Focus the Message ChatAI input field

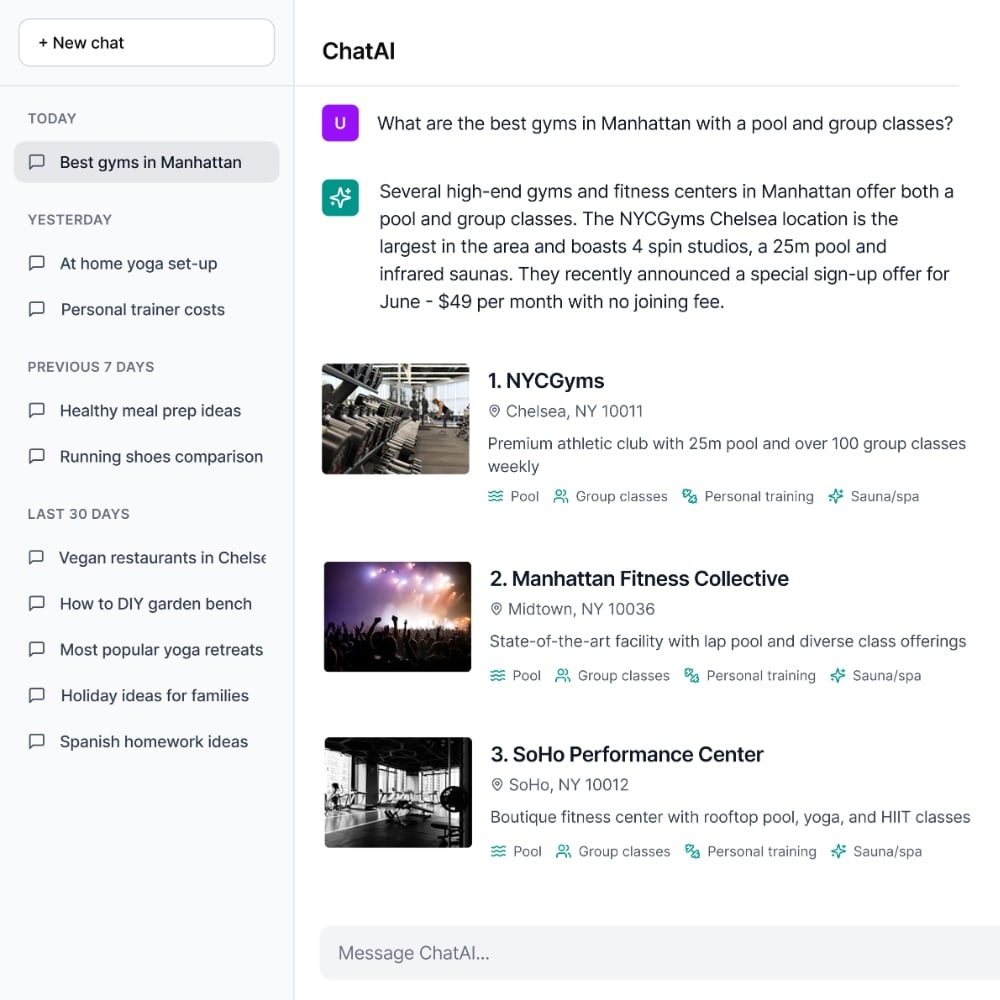tap(660, 953)
